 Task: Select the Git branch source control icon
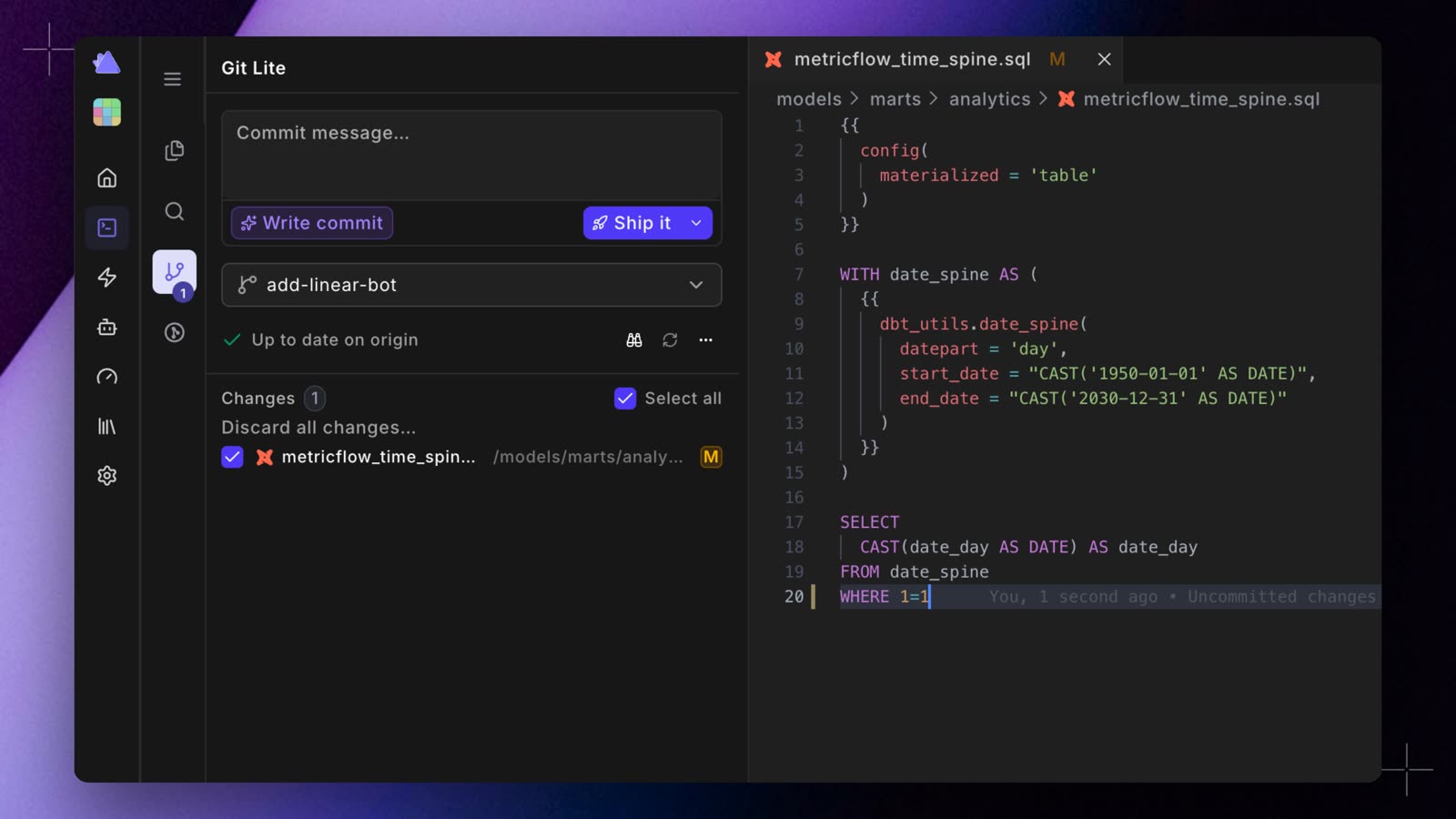tap(174, 272)
